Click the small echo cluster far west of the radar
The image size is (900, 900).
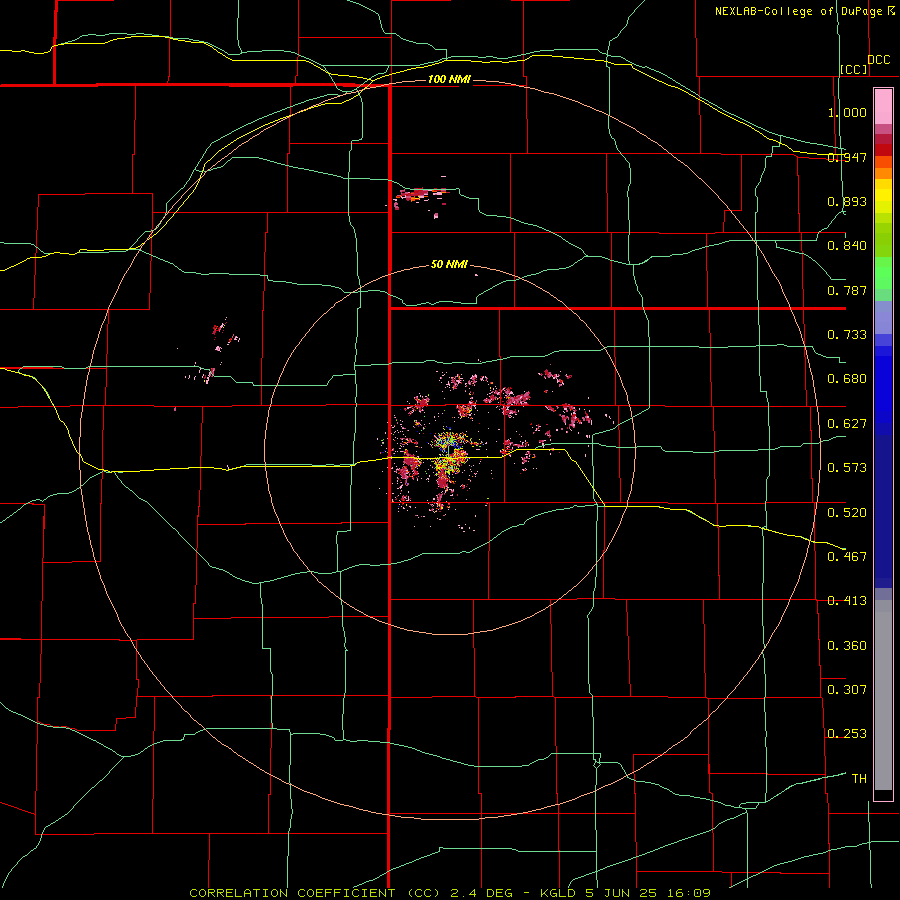tap(213, 351)
